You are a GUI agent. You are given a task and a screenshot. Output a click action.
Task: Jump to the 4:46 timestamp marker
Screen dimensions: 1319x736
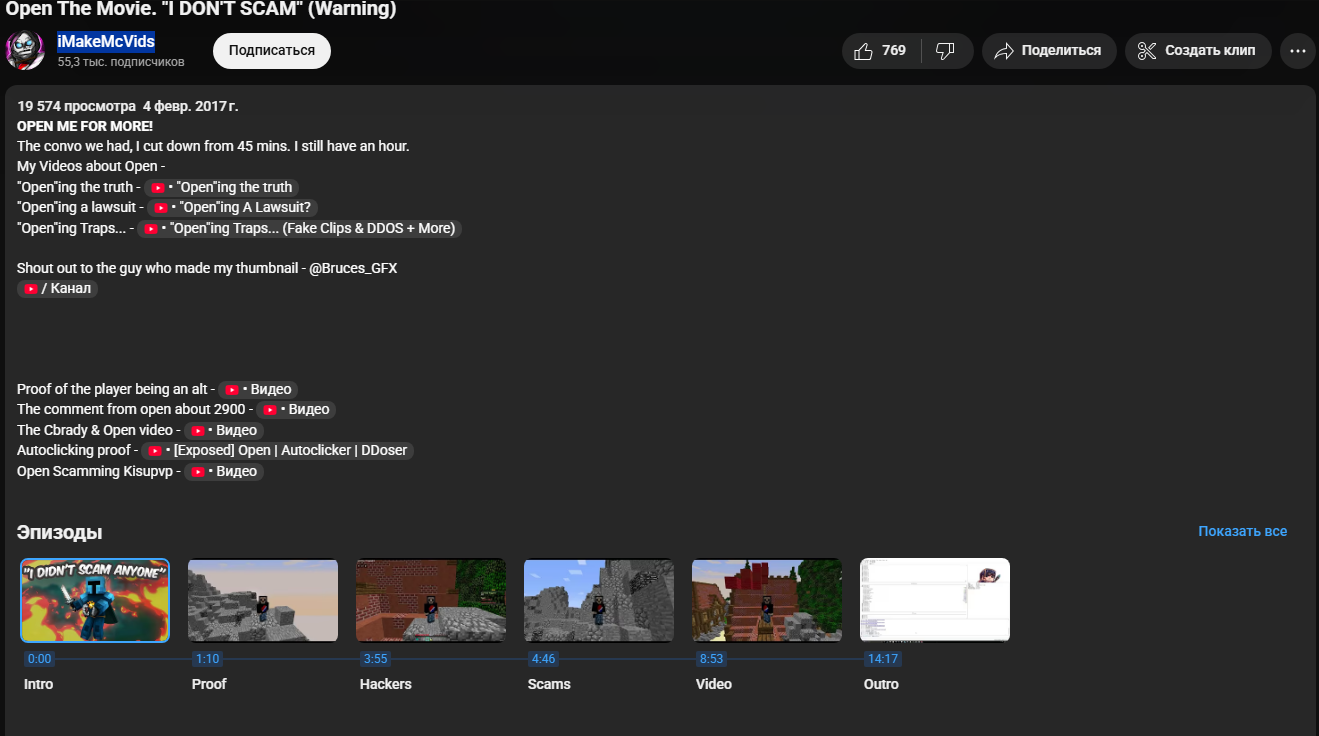pos(543,659)
